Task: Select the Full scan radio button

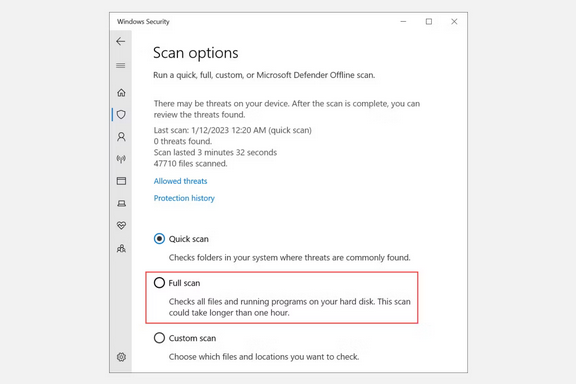Action: (159, 283)
